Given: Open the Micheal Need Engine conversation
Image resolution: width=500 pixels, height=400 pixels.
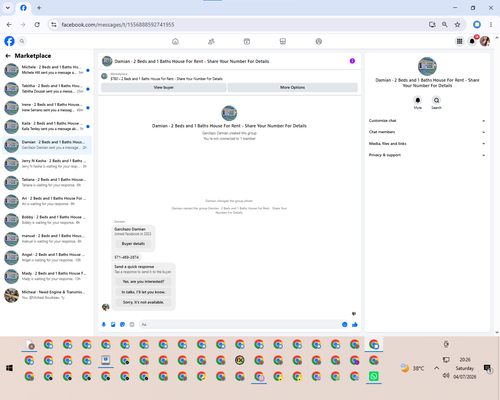Looking at the screenshot, I should (47, 295).
